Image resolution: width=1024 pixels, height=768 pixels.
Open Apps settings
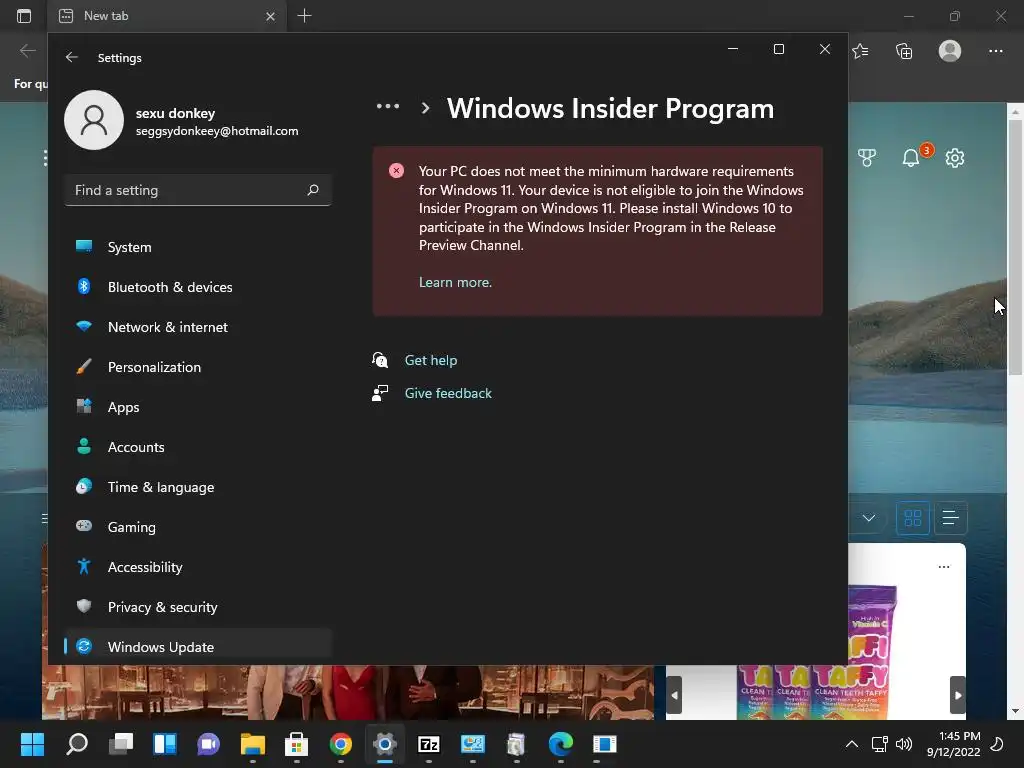[x=198, y=407]
